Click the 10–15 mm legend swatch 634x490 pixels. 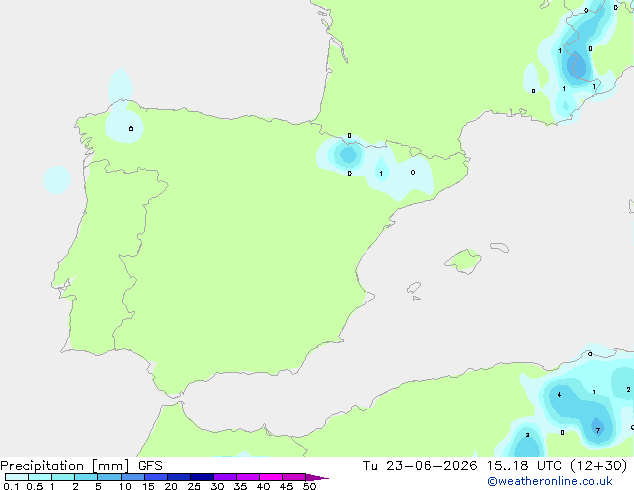coord(133,477)
